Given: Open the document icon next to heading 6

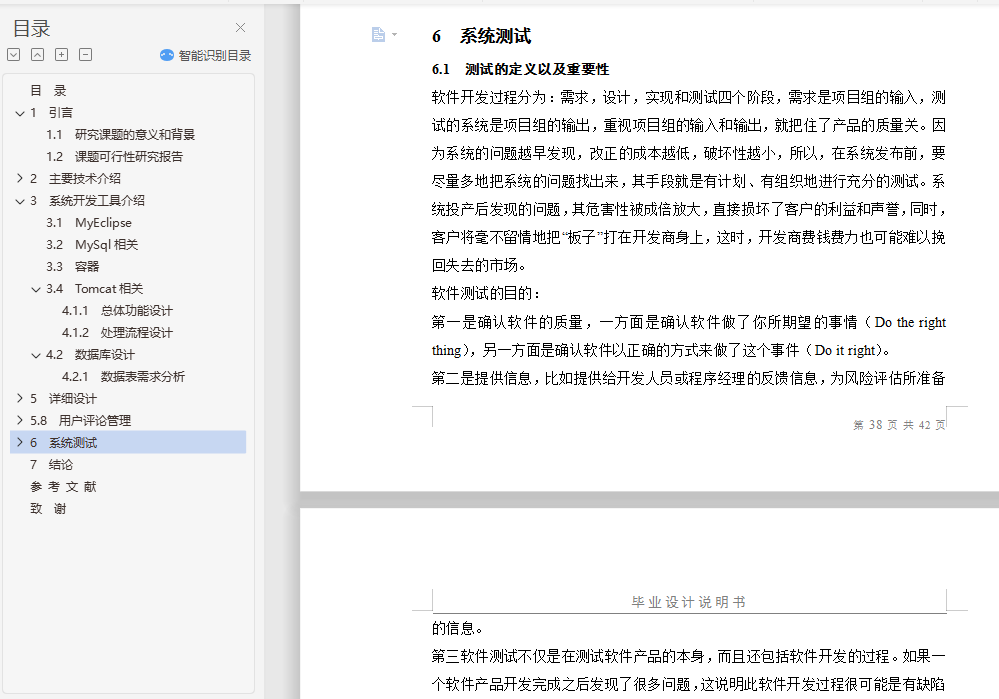Looking at the screenshot, I should (x=378, y=34).
